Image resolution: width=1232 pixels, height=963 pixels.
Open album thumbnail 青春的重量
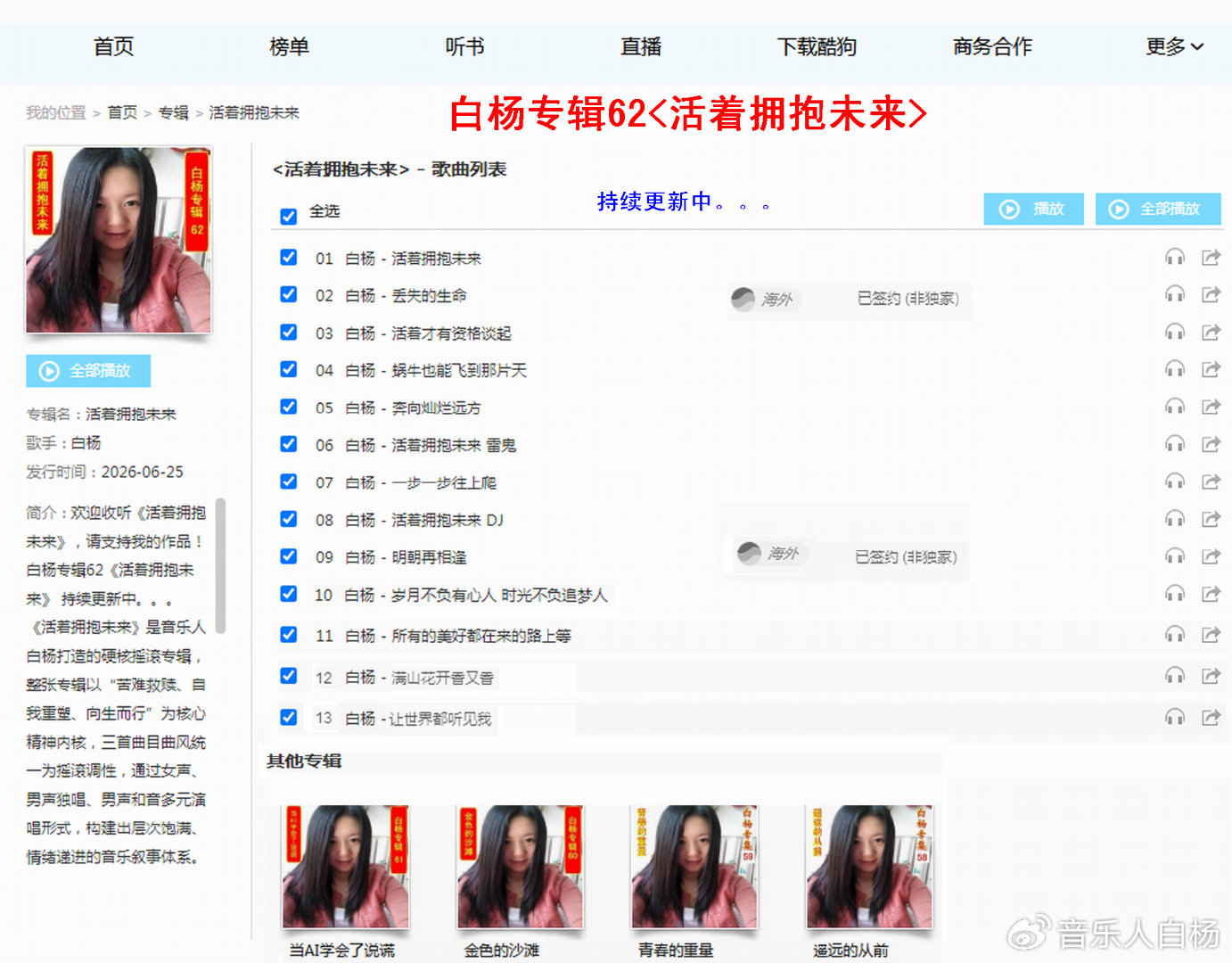[695, 868]
